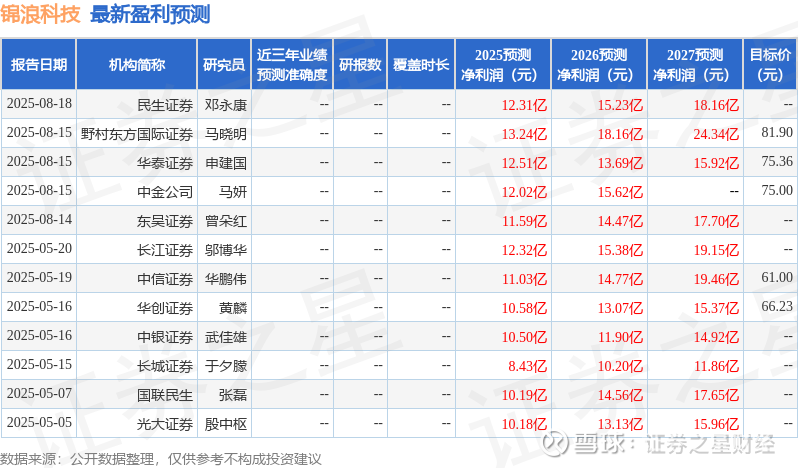Click the 数据来源 disclaimer footer text

(x=161, y=459)
